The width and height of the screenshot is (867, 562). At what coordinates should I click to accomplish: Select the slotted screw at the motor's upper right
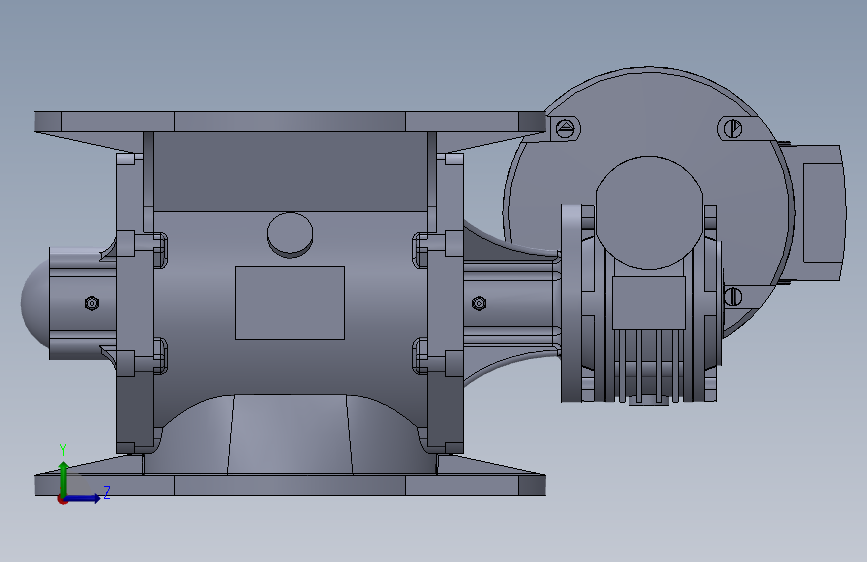(734, 128)
